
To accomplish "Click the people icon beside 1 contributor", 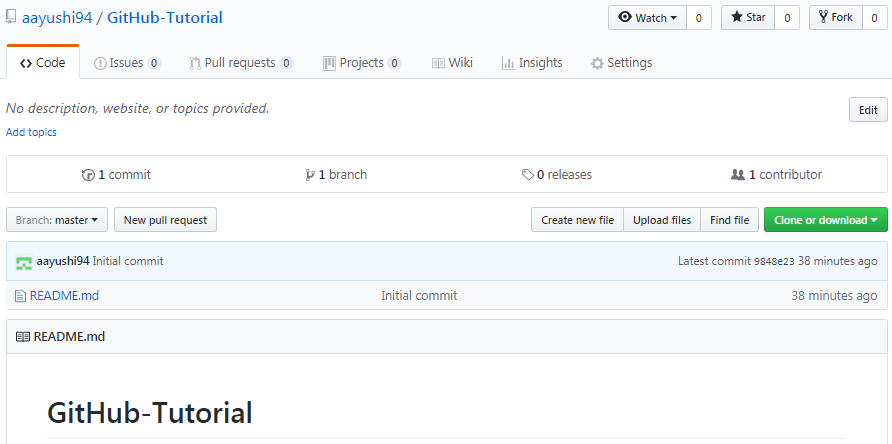I will pyautogui.click(x=738, y=175).
